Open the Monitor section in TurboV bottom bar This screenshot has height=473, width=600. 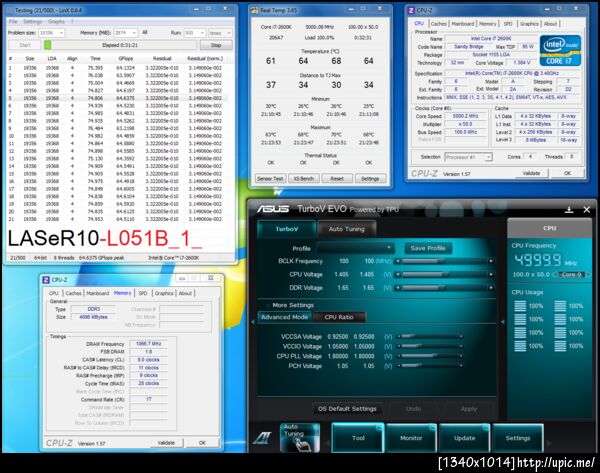click(411, 438)
